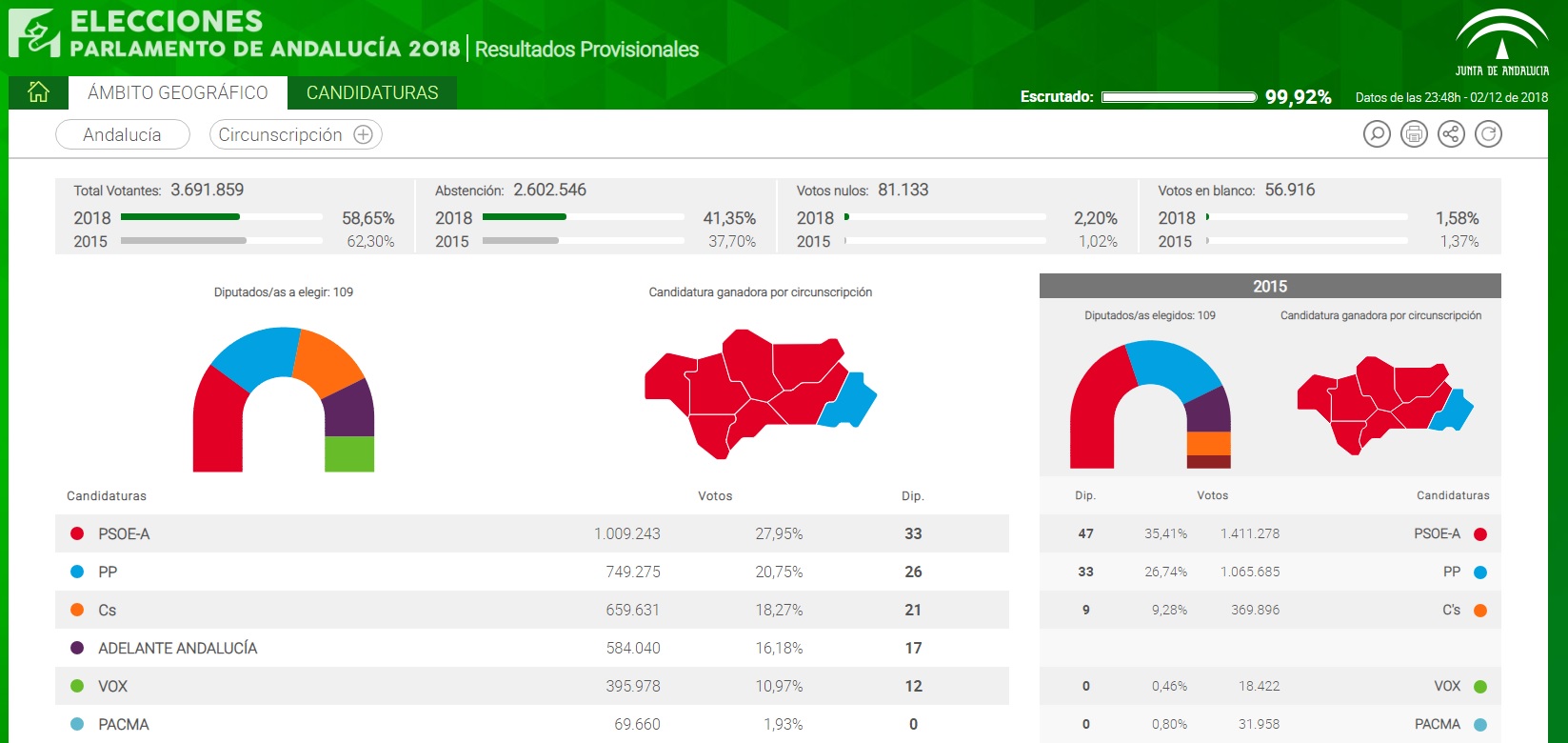Click the elections ballot logo at top left
1568x743 pixels.
point(34,33)
